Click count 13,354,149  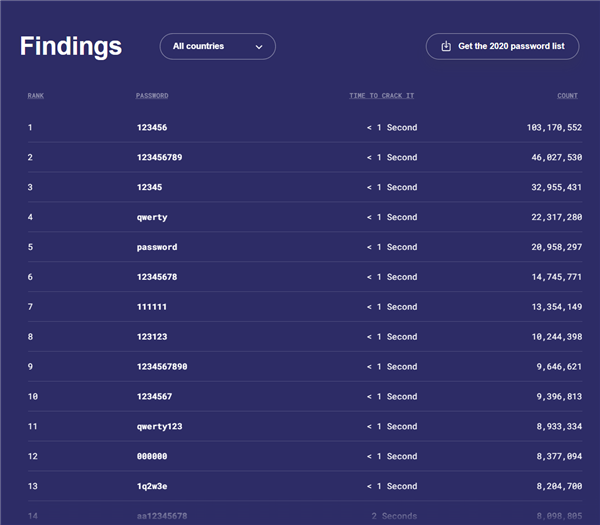pyautogui.click(x=557, y=307)
